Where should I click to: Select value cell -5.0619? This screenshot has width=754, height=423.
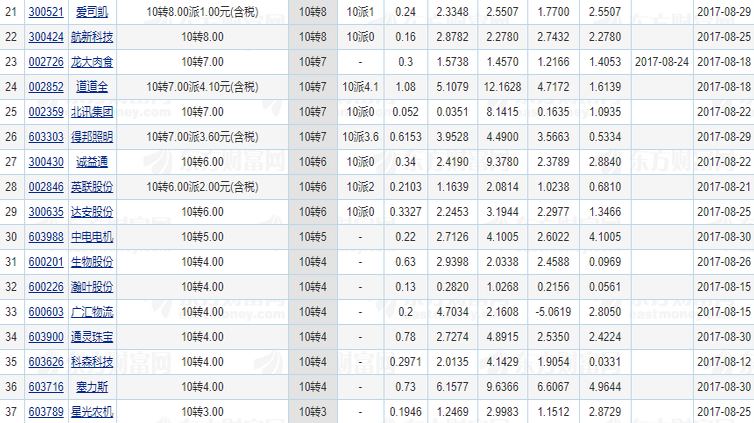[553, 312]
